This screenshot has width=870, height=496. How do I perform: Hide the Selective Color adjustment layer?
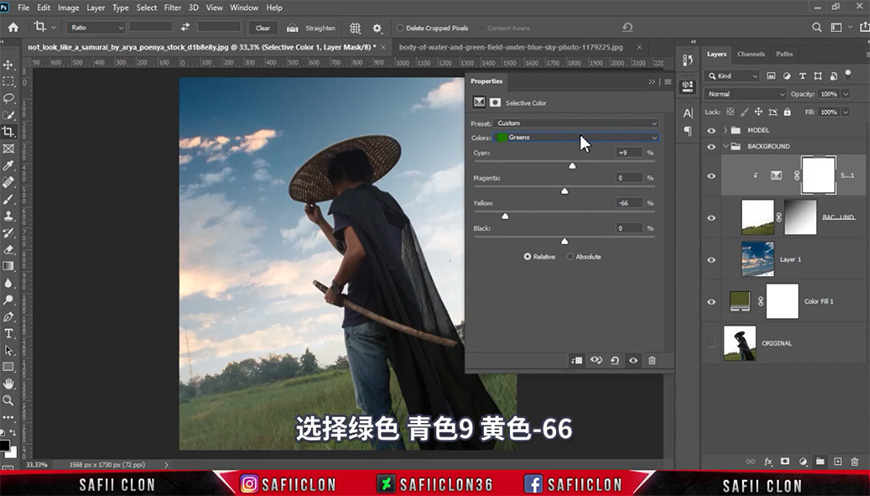[711, 176]
